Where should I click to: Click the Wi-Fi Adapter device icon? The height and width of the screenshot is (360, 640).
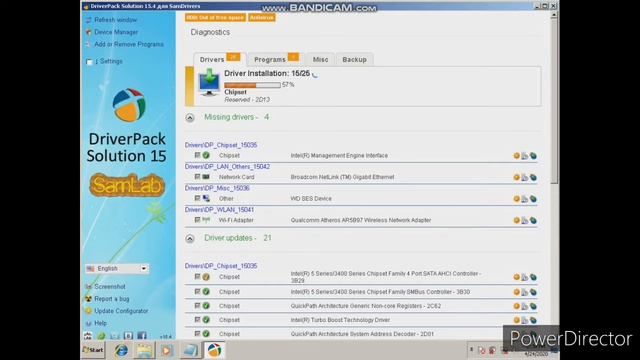tap(206, 220)
